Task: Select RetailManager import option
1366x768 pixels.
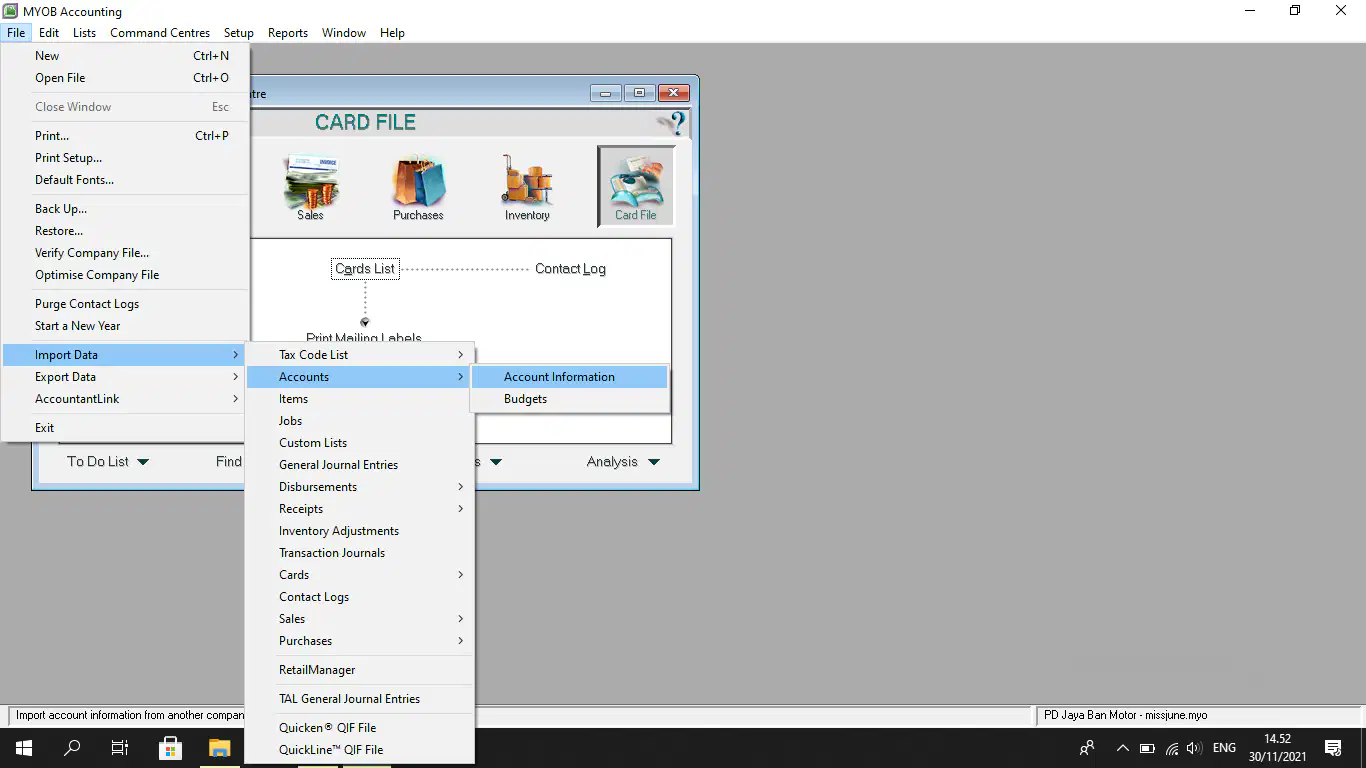Action: 360,670
